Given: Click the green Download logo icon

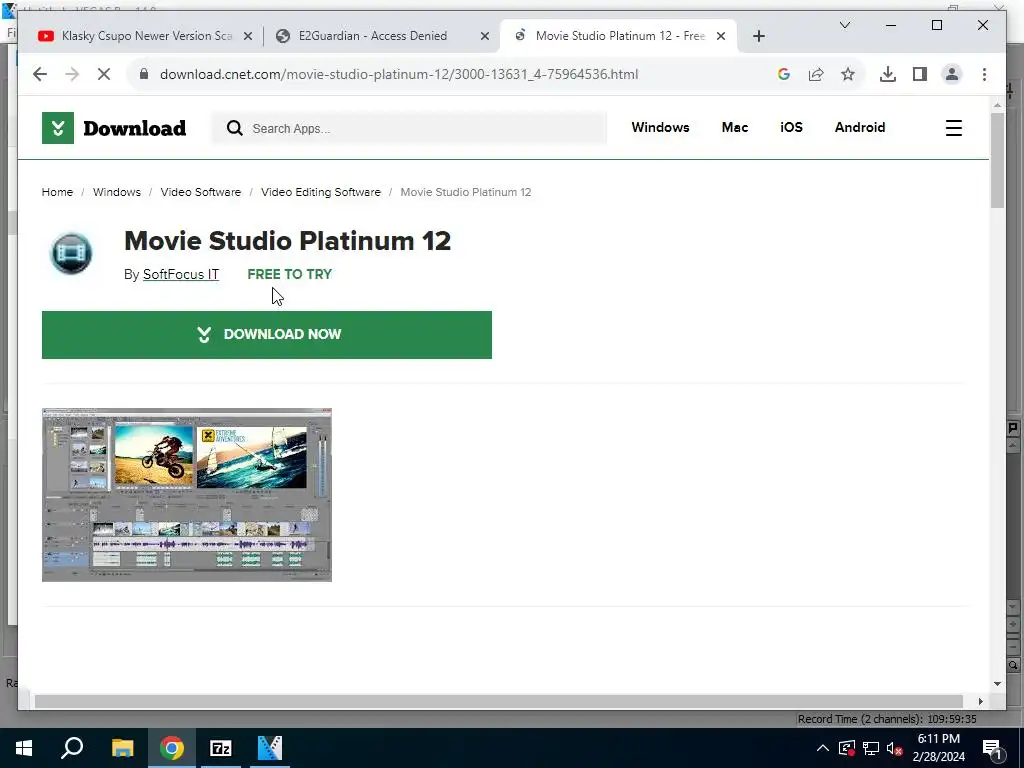Looking at the screenshot, I should point(57,128).
